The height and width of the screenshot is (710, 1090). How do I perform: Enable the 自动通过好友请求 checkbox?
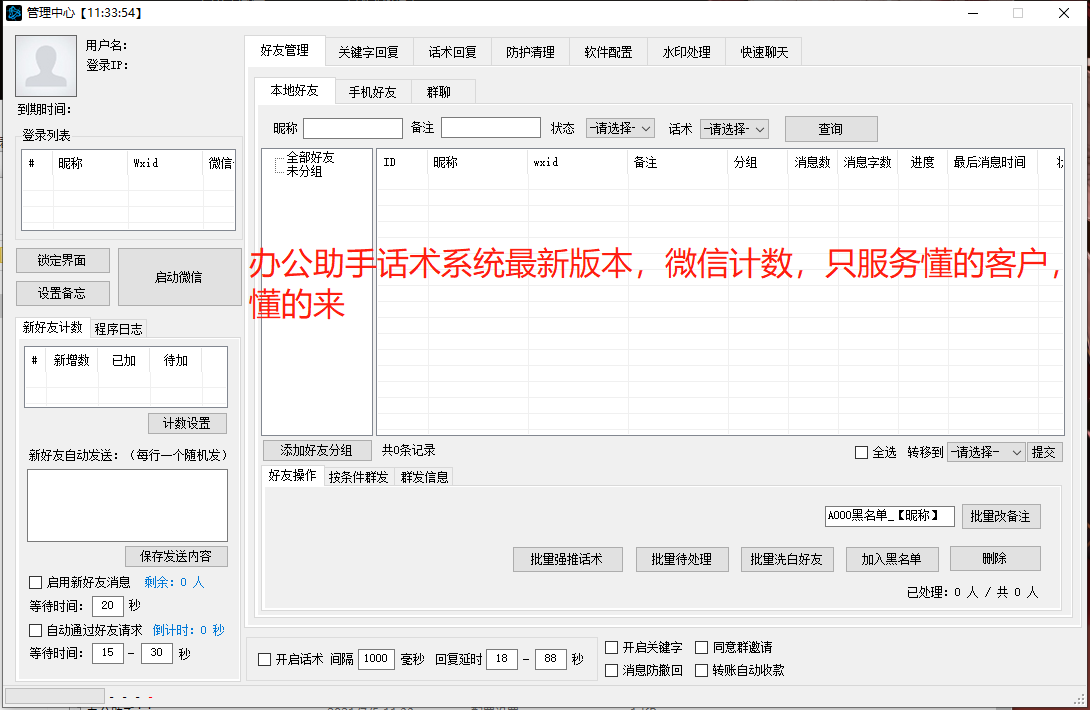(x=35, y=630)
